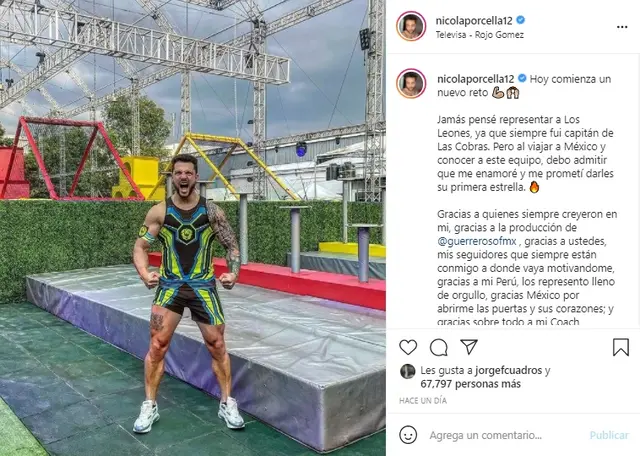Open comments via the speech bubble icon

tap(439, 347)
